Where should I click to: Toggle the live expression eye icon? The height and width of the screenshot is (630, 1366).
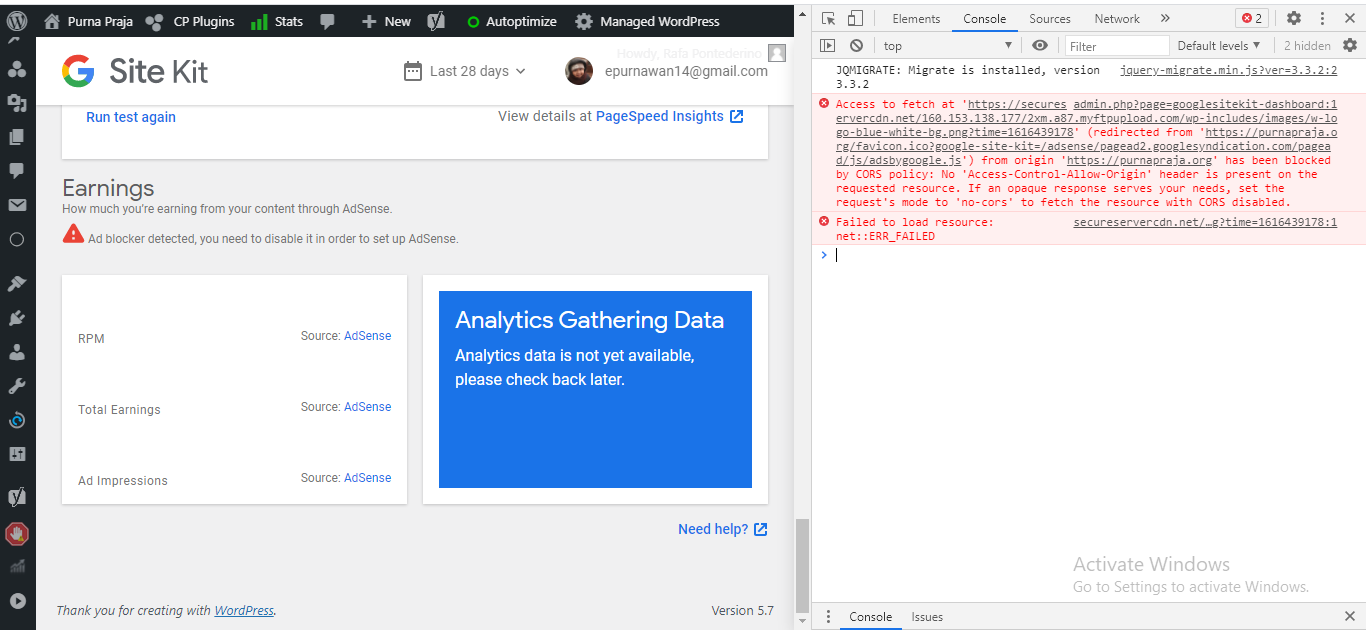1040,45
